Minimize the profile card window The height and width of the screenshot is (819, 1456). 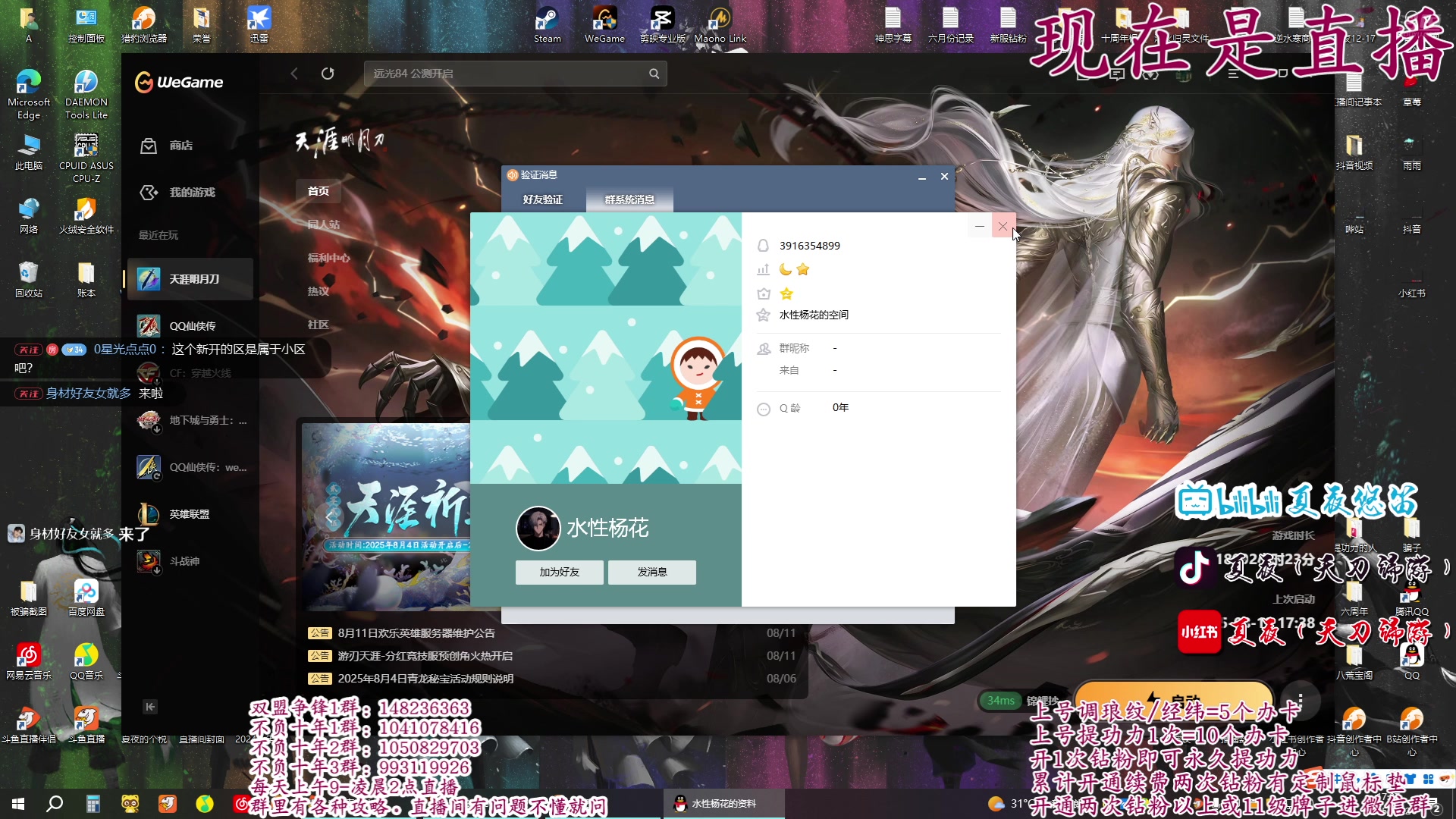[980, 226]
